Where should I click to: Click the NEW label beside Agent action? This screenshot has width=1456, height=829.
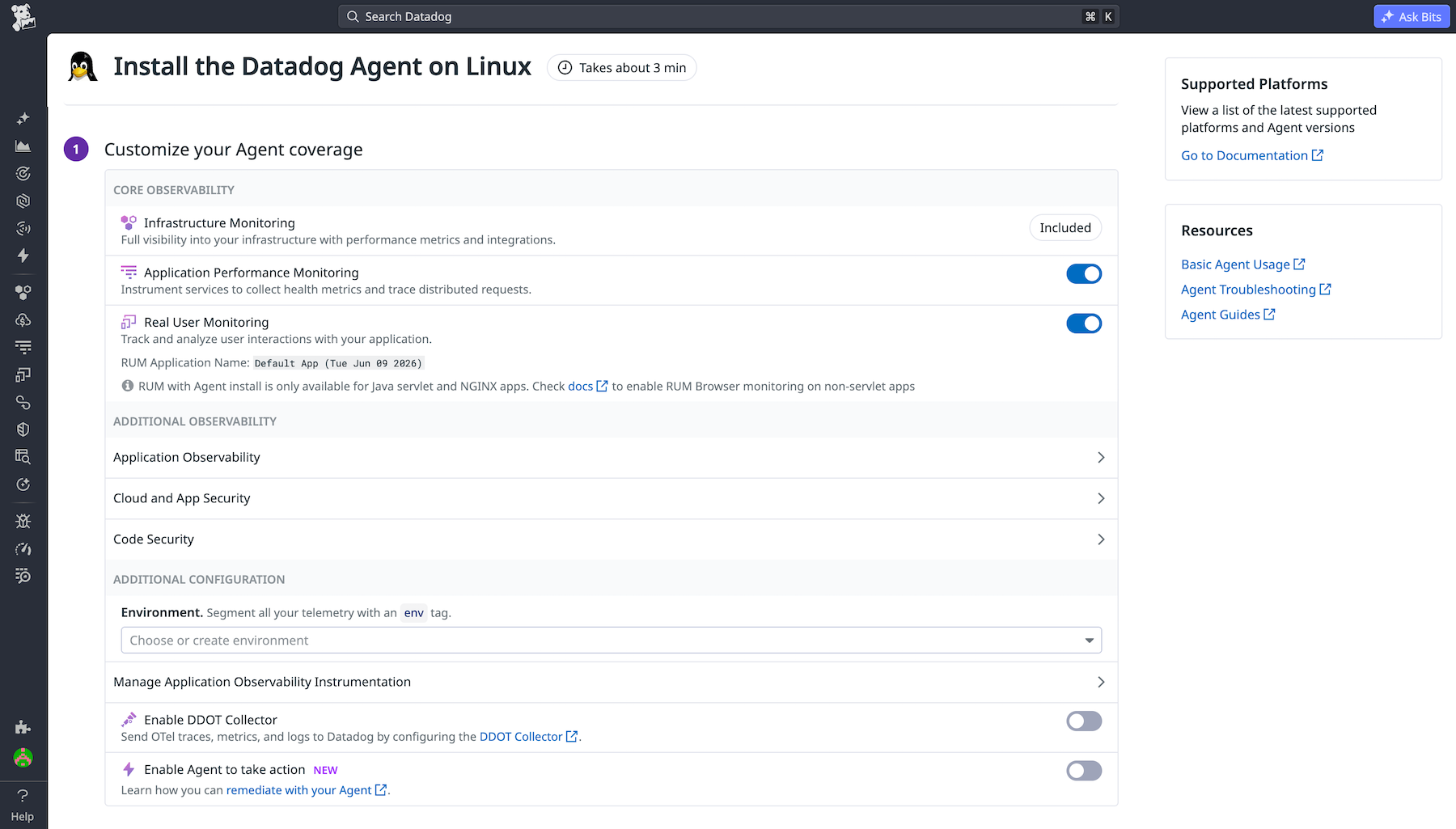point(325,771)
